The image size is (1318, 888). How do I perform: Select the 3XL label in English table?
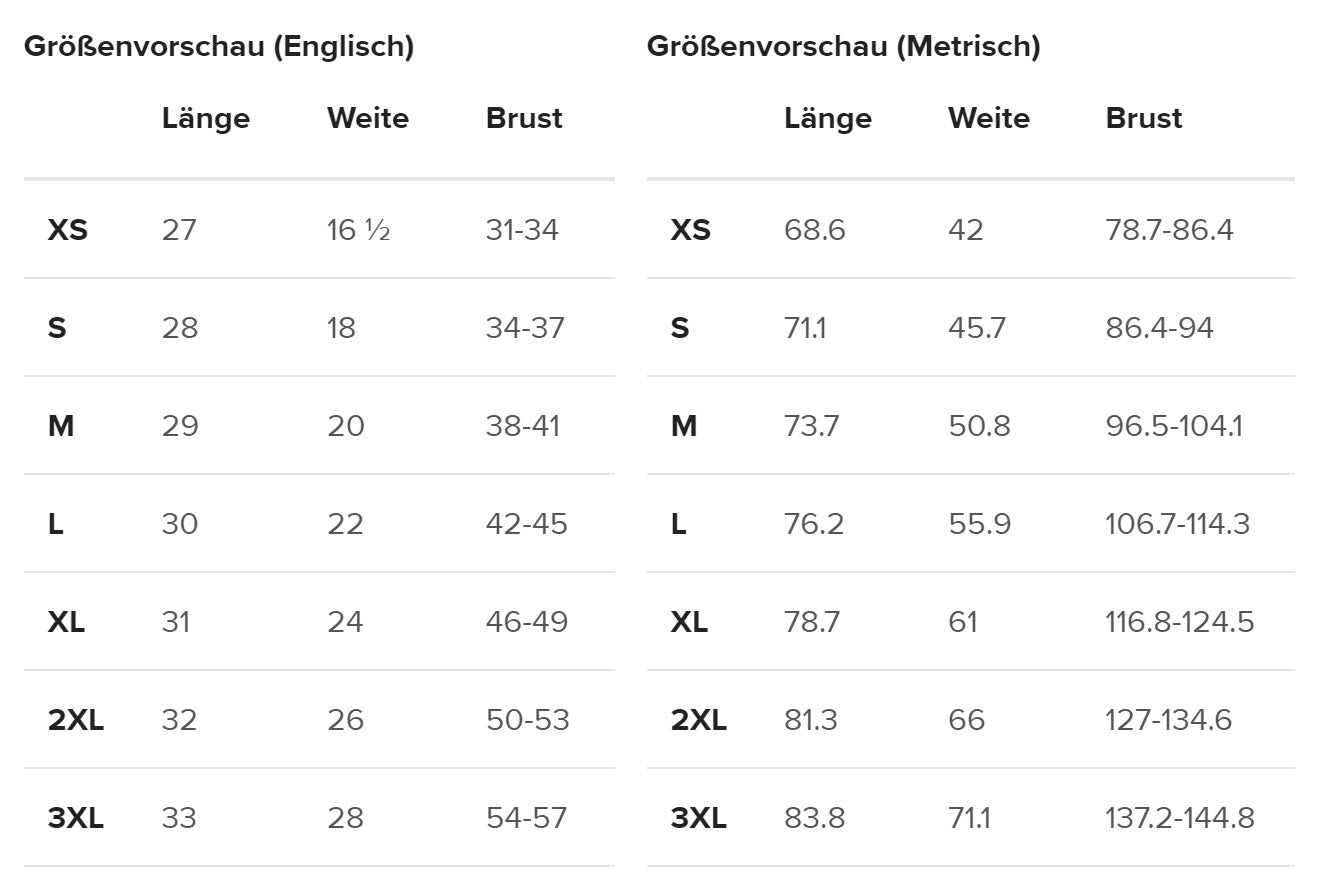tap(76, 818)
